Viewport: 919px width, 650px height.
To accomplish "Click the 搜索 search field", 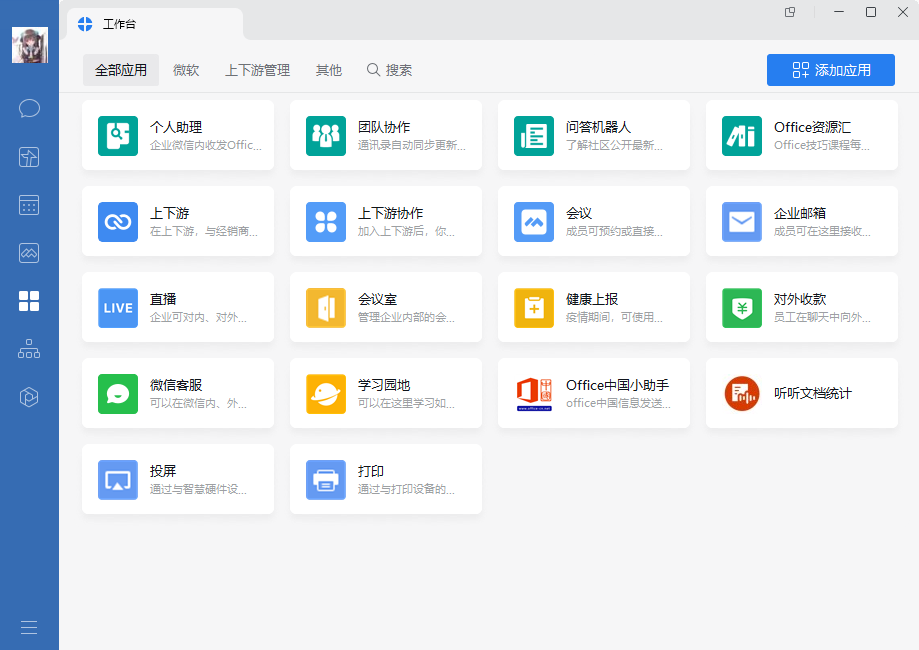I will coord(389,70).
